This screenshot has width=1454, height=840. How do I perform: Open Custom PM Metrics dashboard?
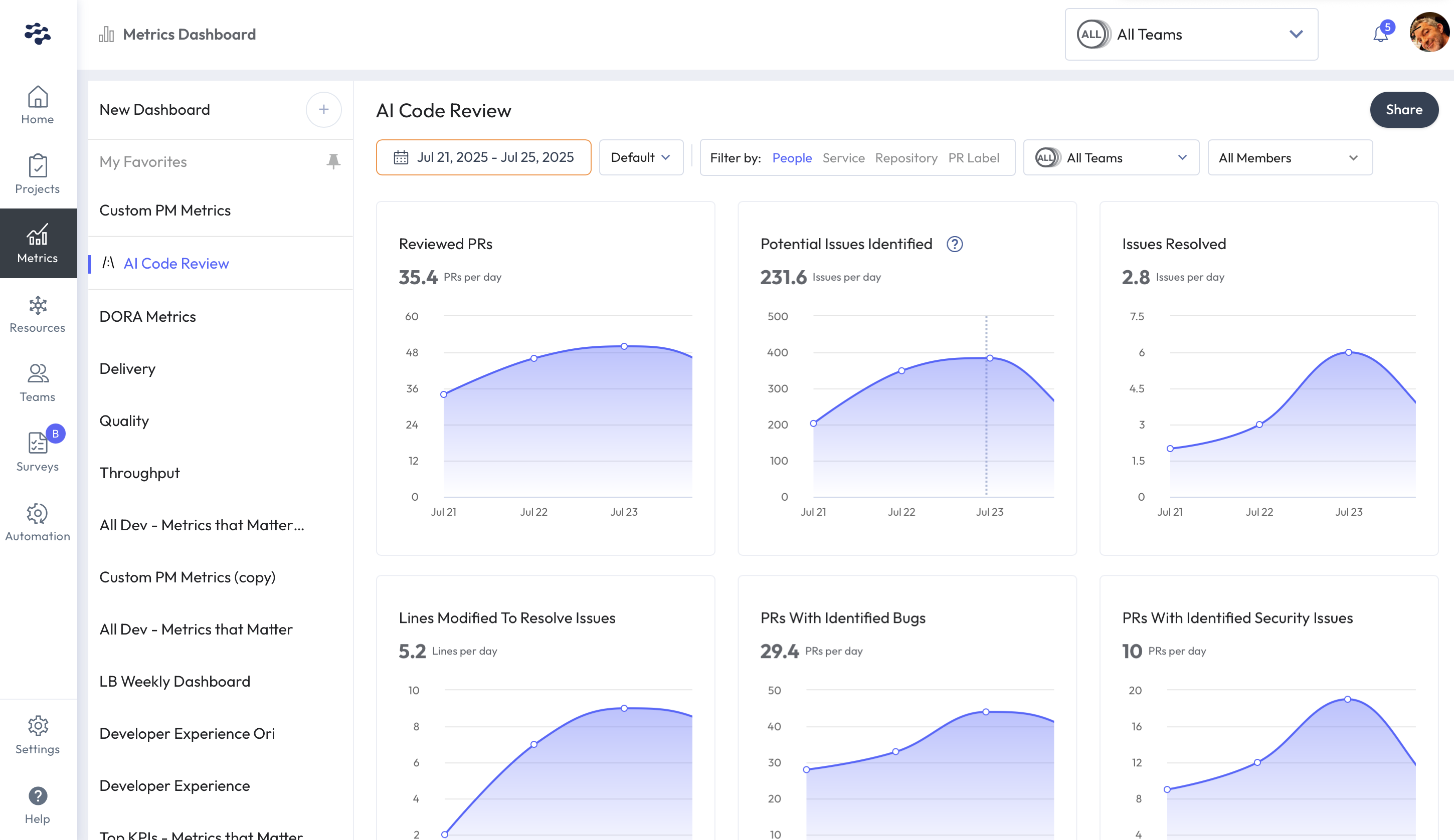click(165, 211)
